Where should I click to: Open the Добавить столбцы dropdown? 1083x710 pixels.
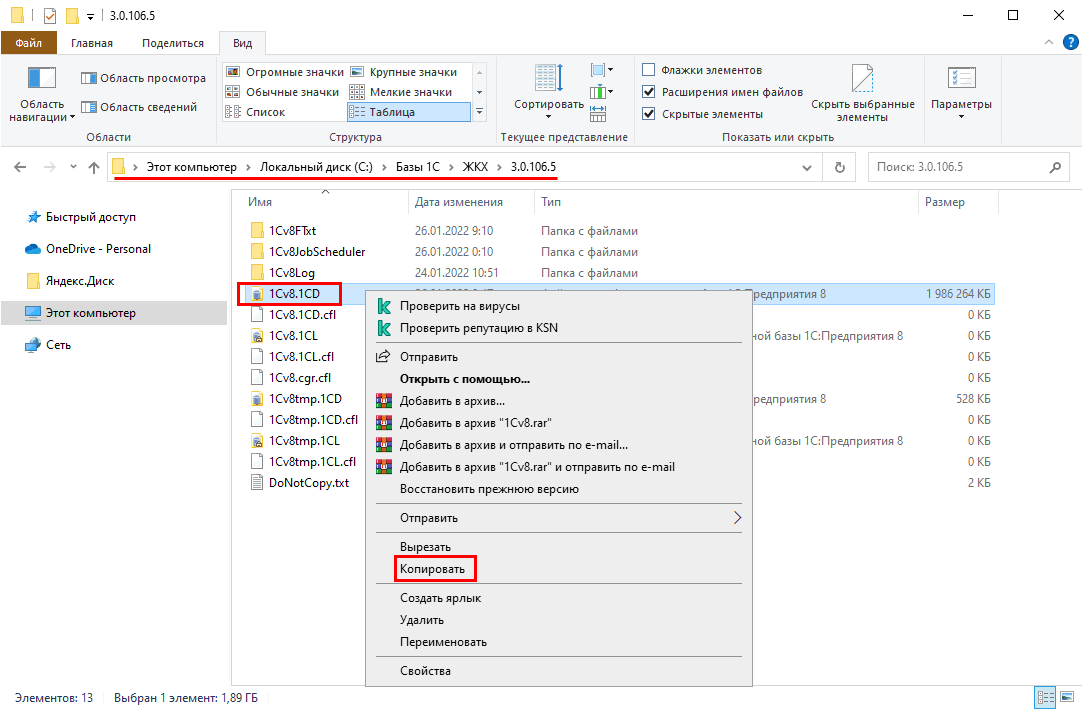click(602, 92)
